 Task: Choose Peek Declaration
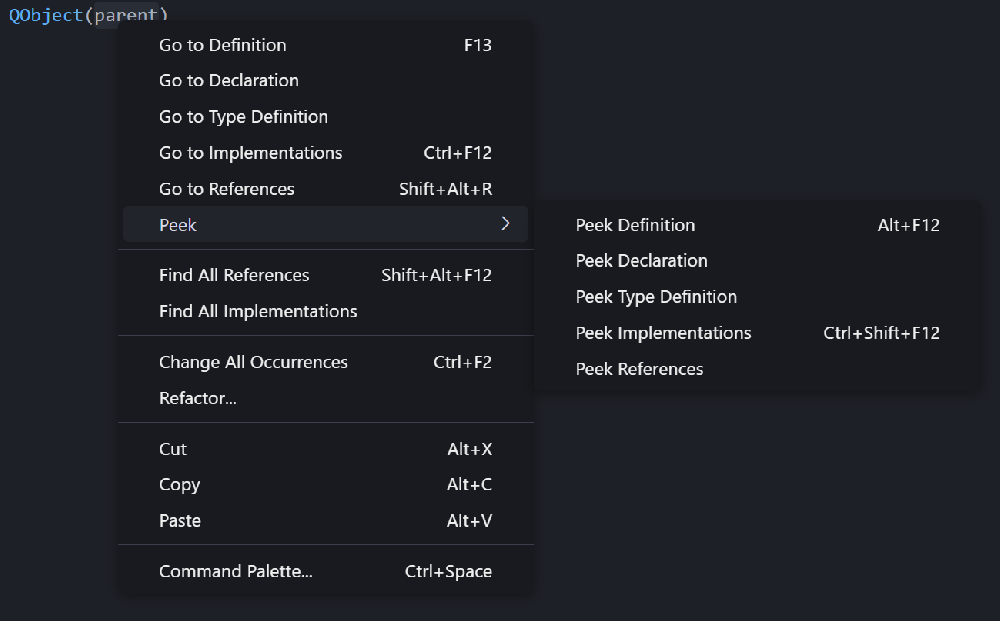(641, 261)
